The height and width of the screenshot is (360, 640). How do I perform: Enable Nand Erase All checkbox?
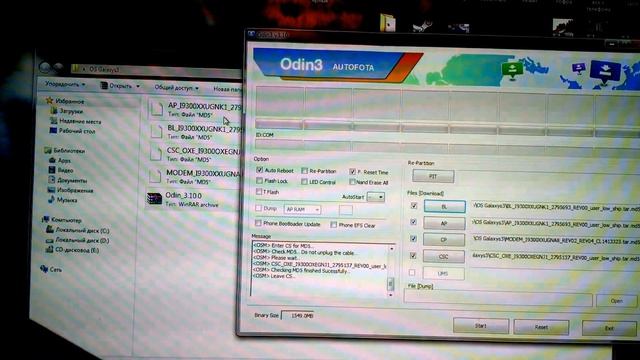tap(352, 182)
